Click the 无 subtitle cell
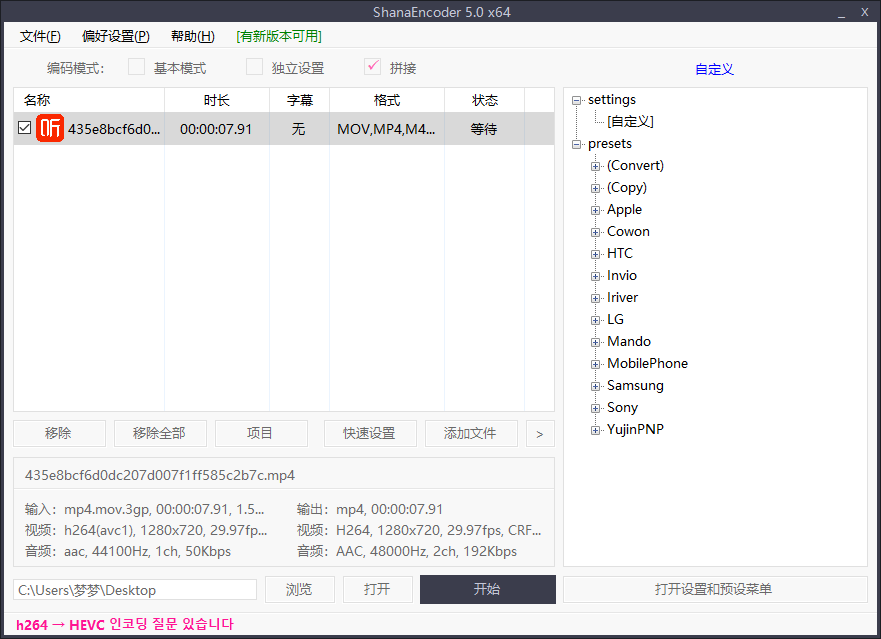881x639 pixels. click(x=298, y=129)
